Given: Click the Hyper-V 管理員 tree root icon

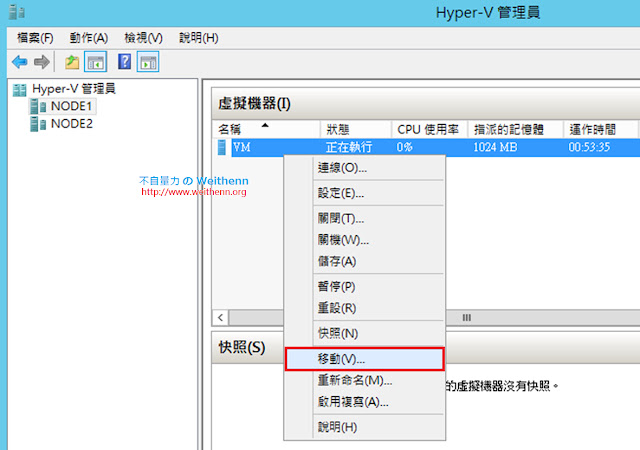Looking at the screenshot, I should [x=20, y=89].
